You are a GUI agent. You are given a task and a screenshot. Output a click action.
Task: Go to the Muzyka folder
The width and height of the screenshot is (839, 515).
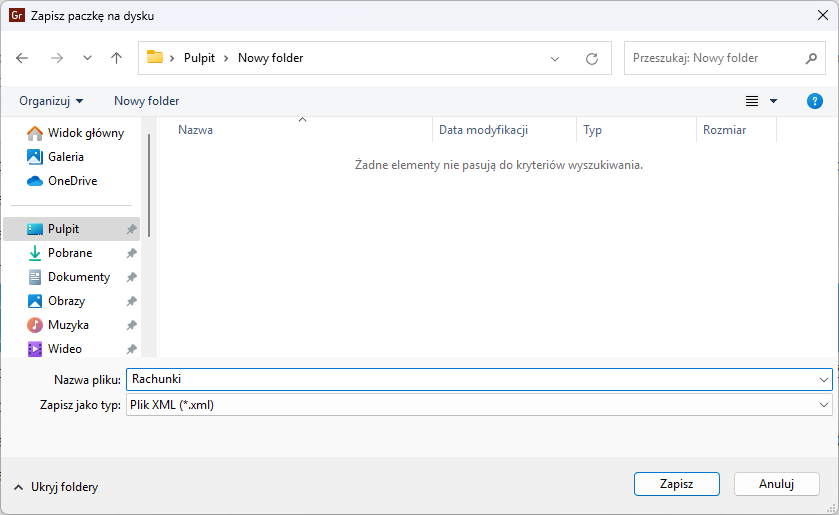[68, 325]
